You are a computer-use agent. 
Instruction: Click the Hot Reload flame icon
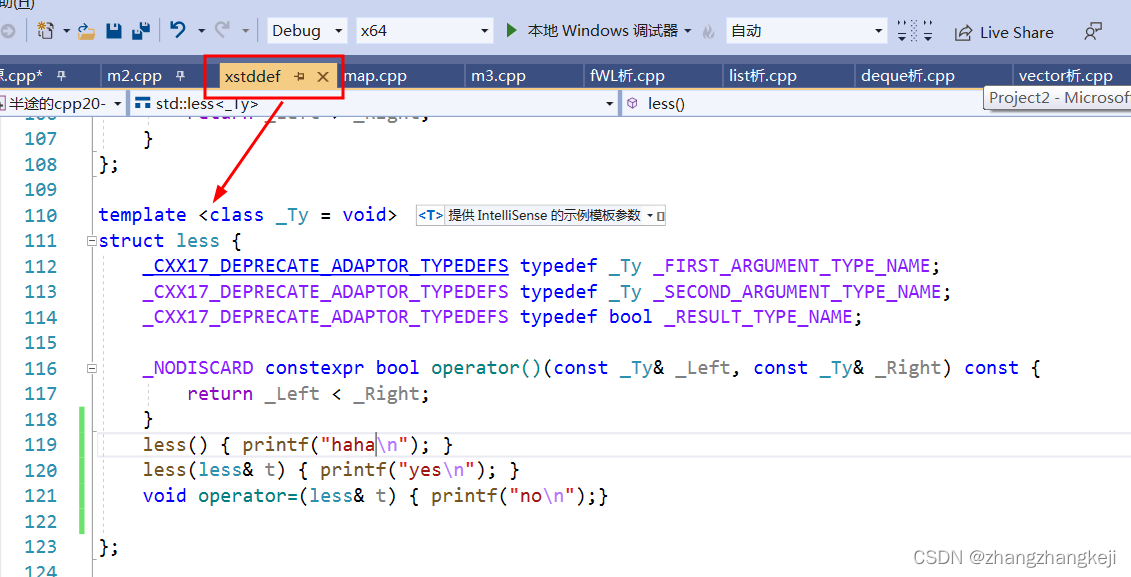click(x=708, y=31)
